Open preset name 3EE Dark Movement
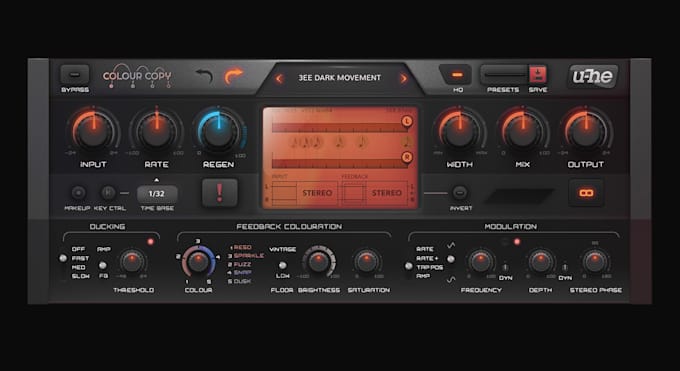 340,78
